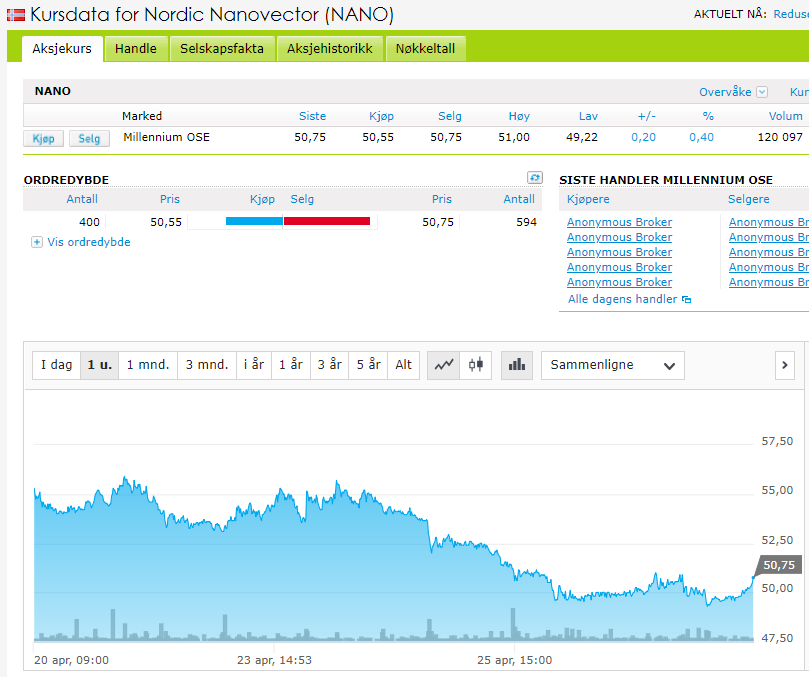Screen dimensions: 809x677
Task: Open the Handle tab
Action: [x=136, y=49]
